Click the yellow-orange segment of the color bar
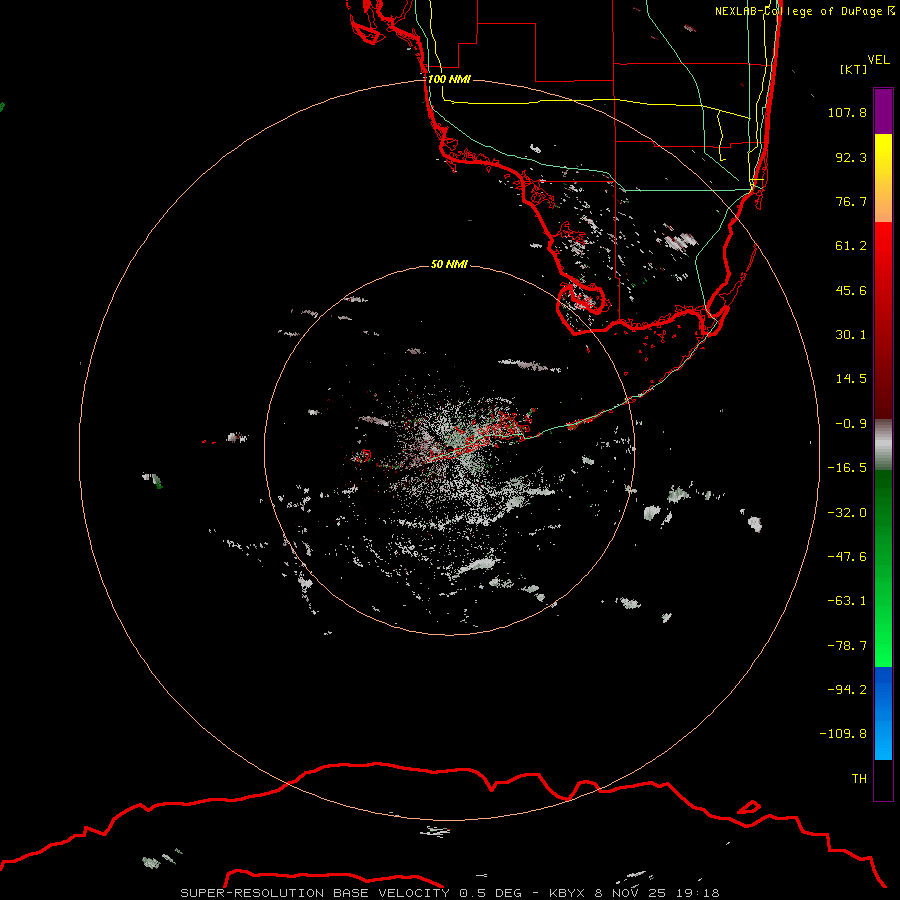The height and width of the screenshot is (900, 900). pos(883,178)
